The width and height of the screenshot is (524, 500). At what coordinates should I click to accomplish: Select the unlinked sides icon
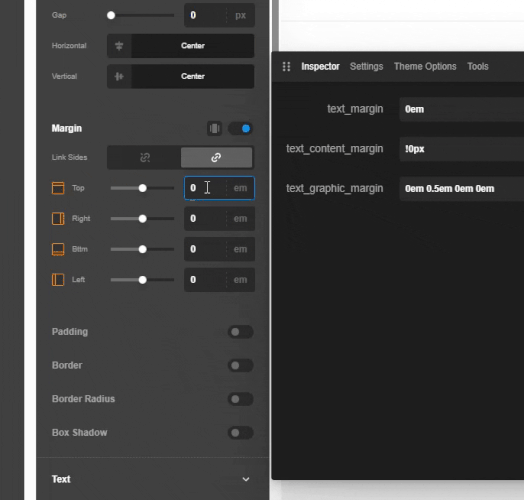pos(145,157)
